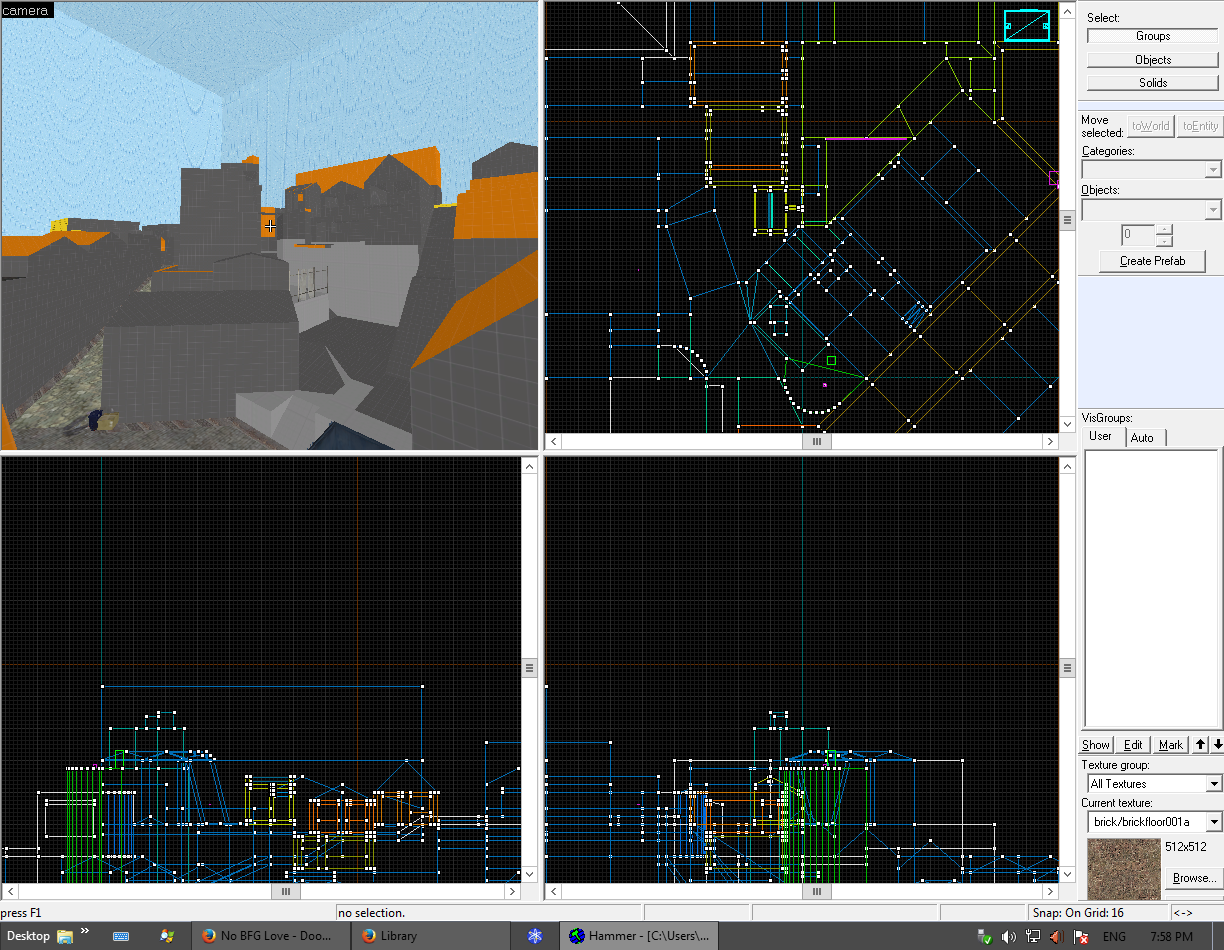Open the on-screen keyboard taskbar icon

(121, 936)
